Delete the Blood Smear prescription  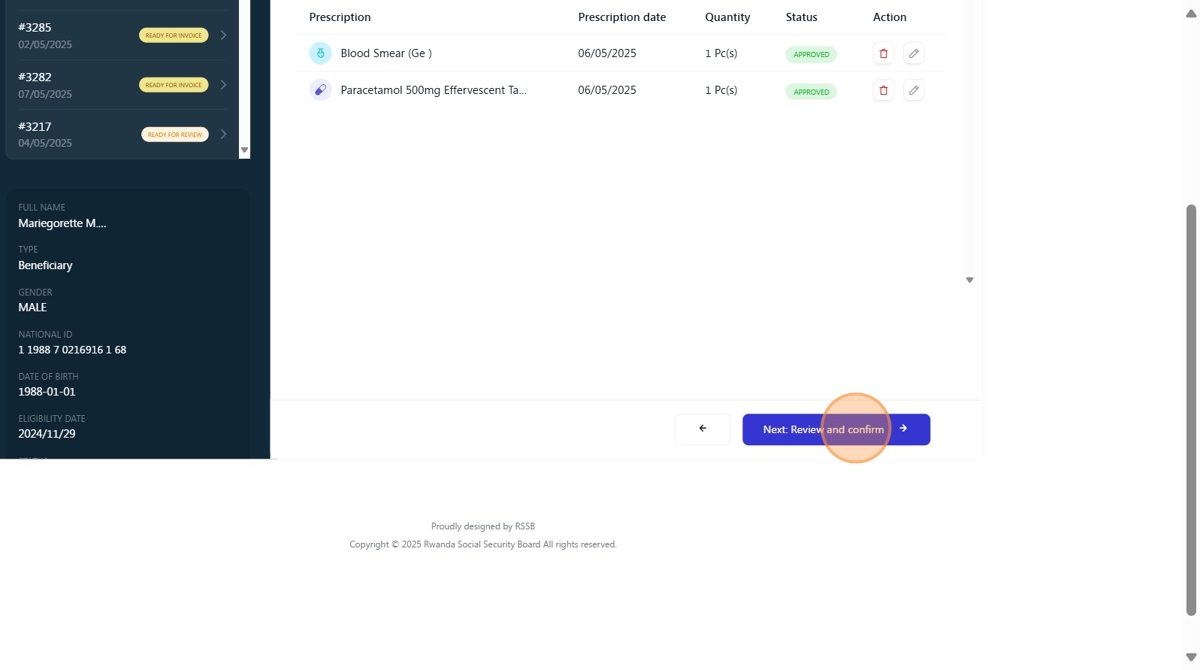pos(883,53)
